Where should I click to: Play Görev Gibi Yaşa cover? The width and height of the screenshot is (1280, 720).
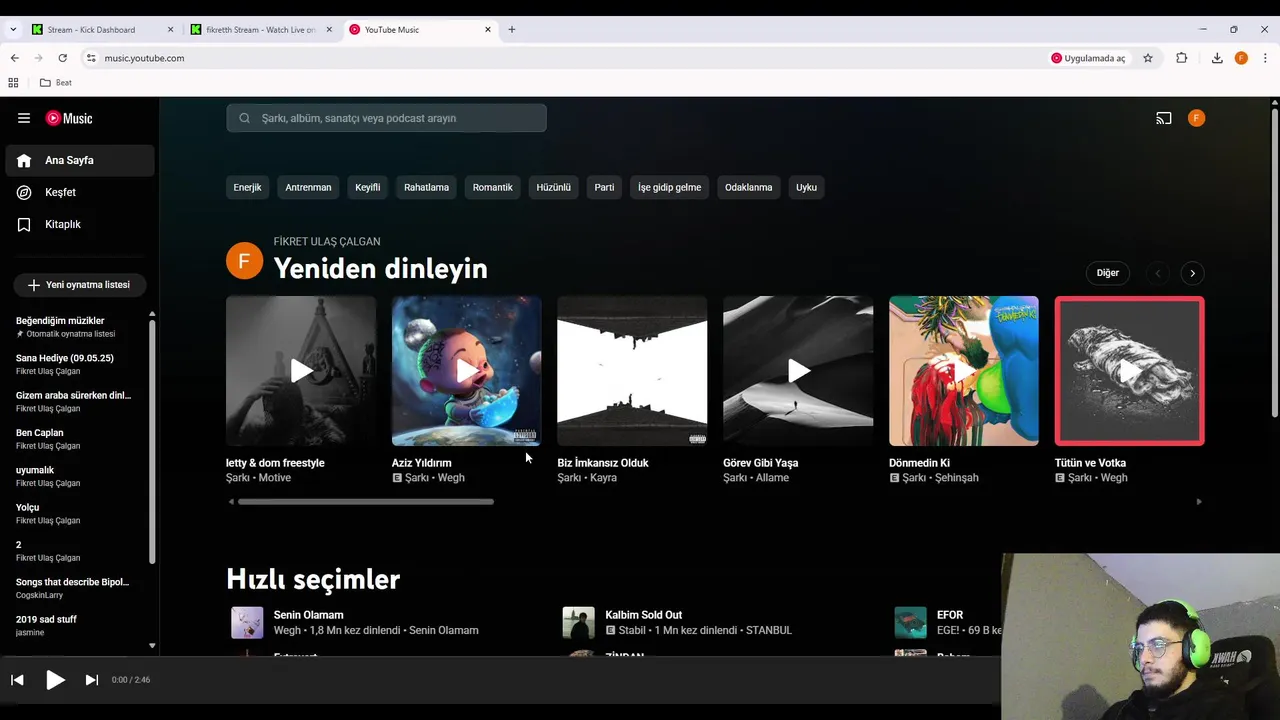pyautogui.click(x=798, y=371)
